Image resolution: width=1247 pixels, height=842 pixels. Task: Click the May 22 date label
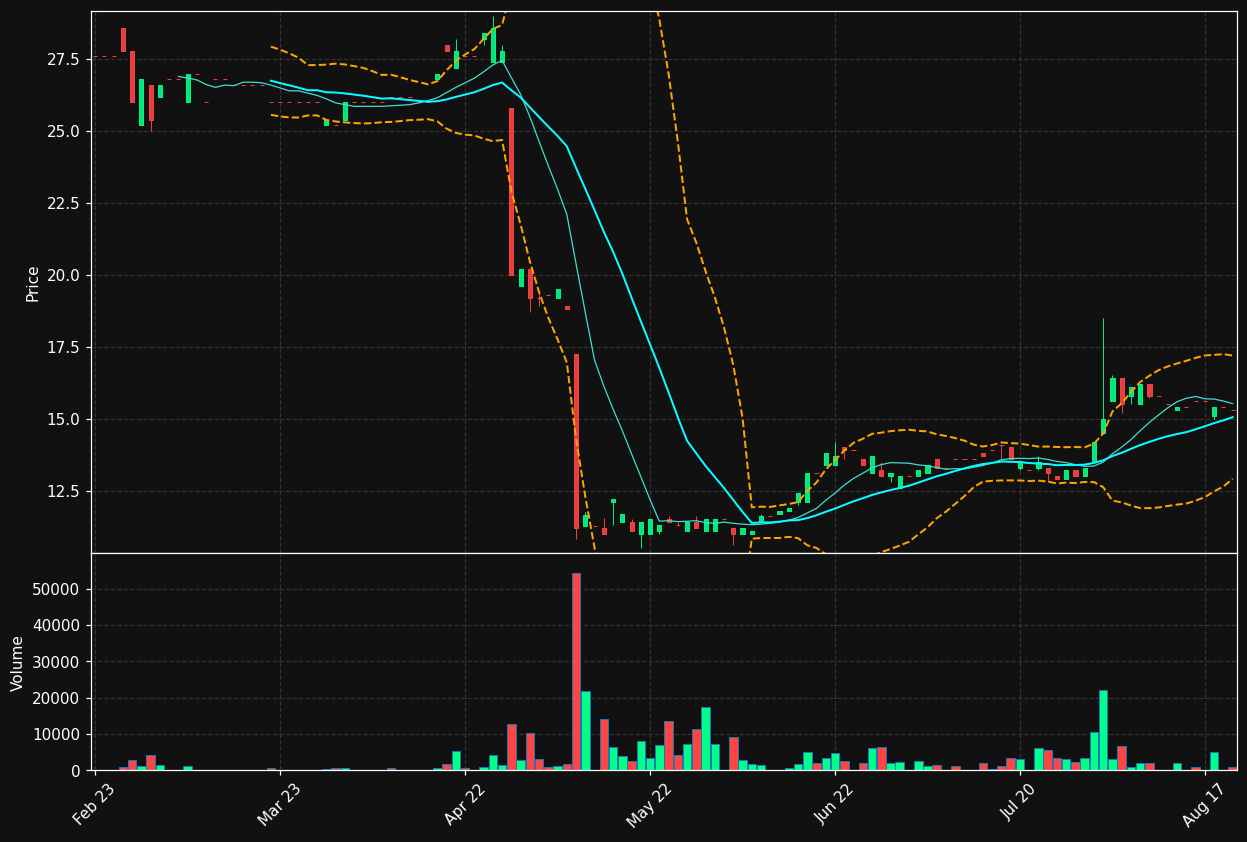point(648,805)
